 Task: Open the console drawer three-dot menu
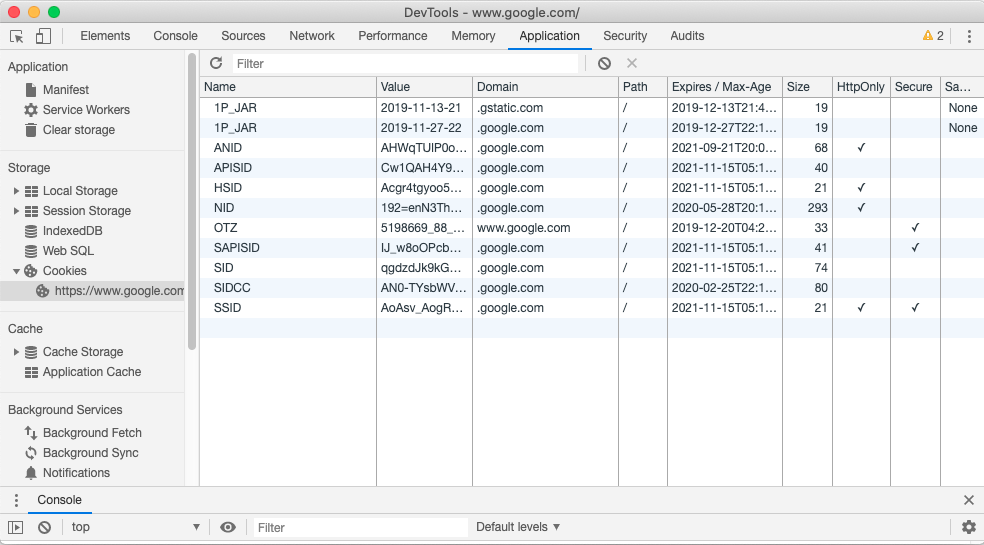click(16, 500)
